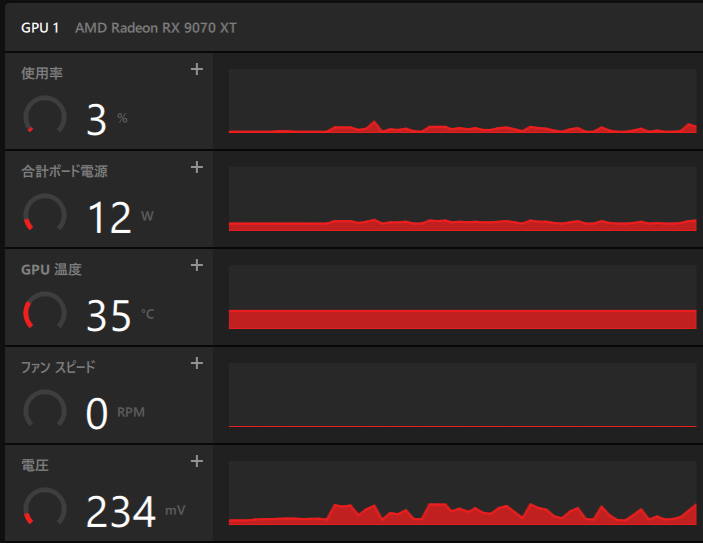
Task: Click the 使用率 circular gauge icon
Action: coord(45,115)
